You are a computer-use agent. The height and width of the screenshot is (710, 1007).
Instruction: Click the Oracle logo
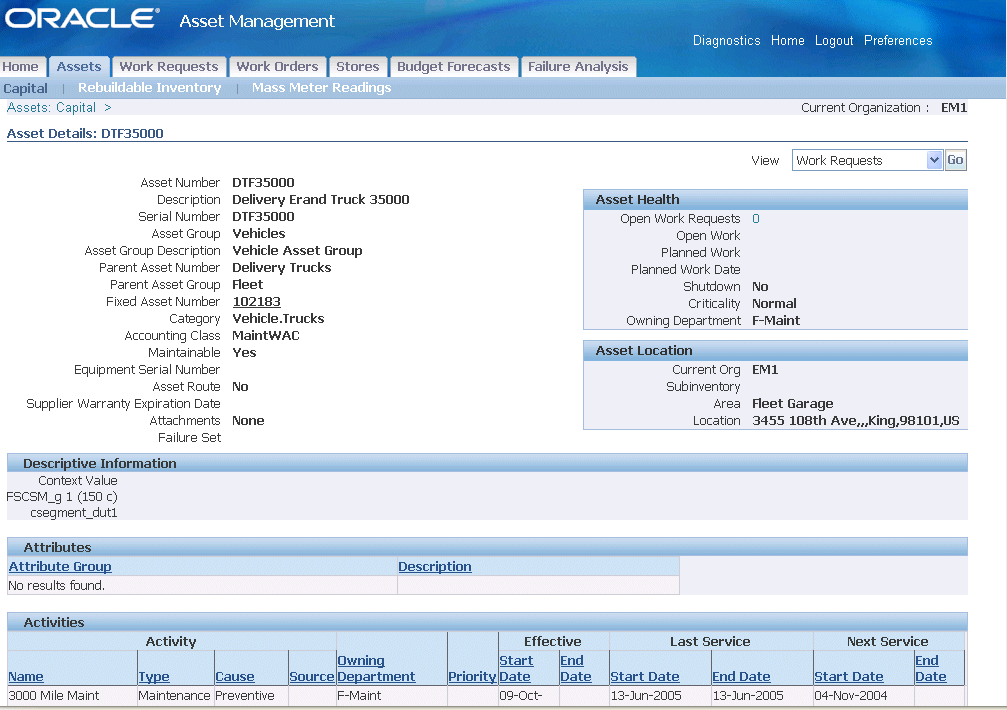[82, 18]
